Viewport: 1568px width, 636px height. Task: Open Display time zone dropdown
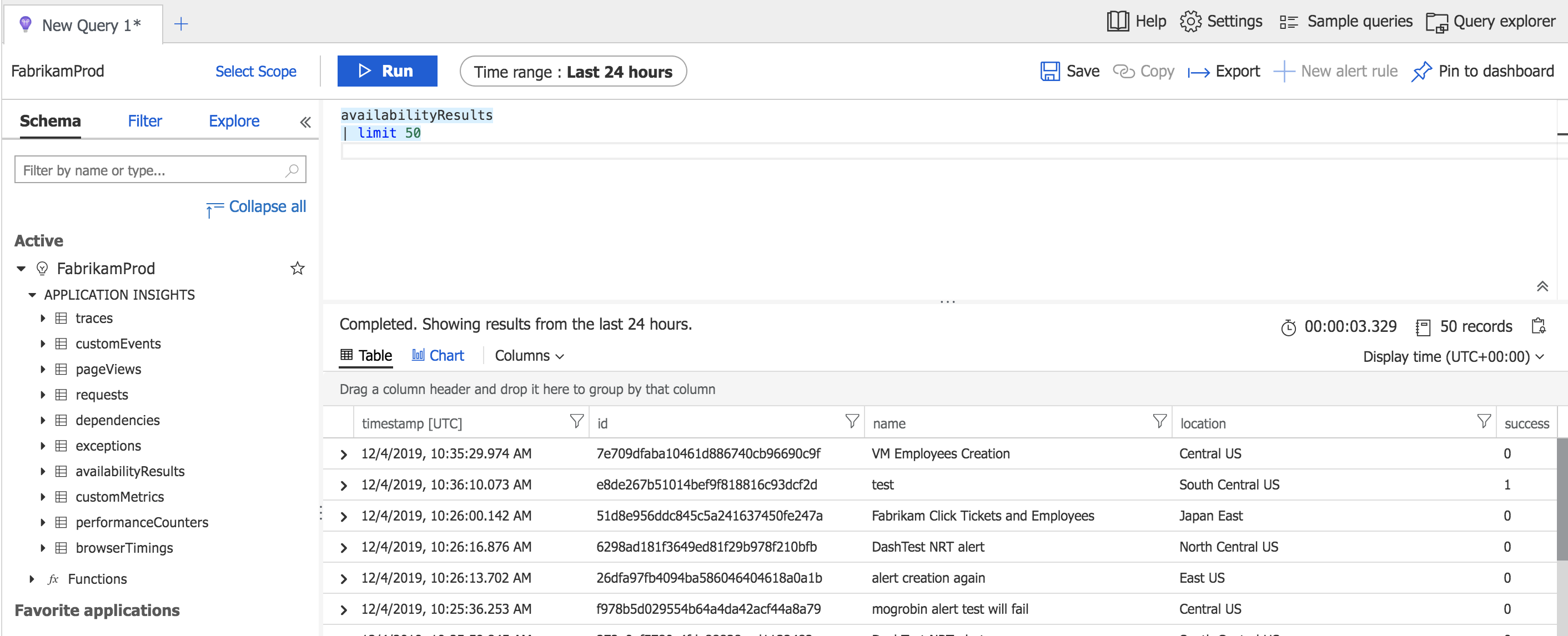coord(1453,357)
